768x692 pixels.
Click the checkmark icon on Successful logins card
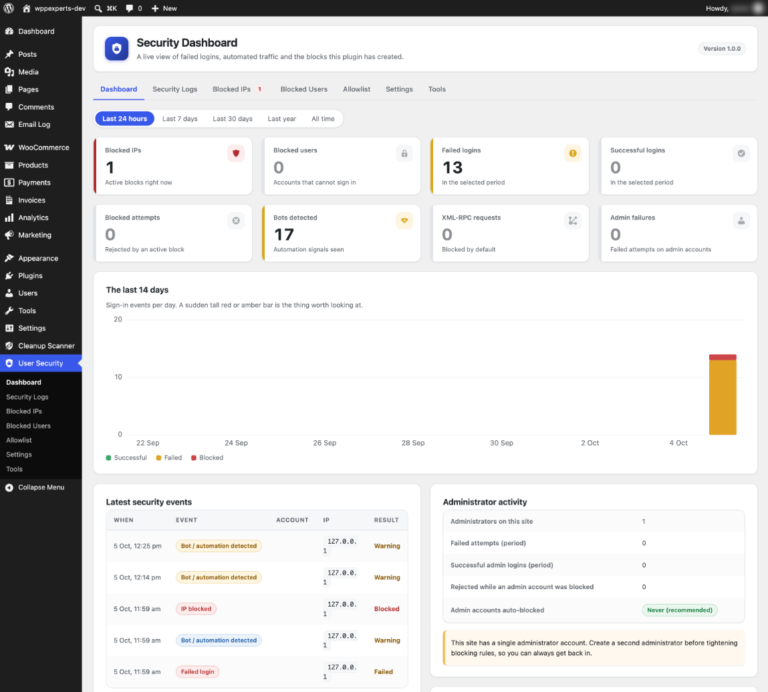pyautogui.click(x=741, y=153)
